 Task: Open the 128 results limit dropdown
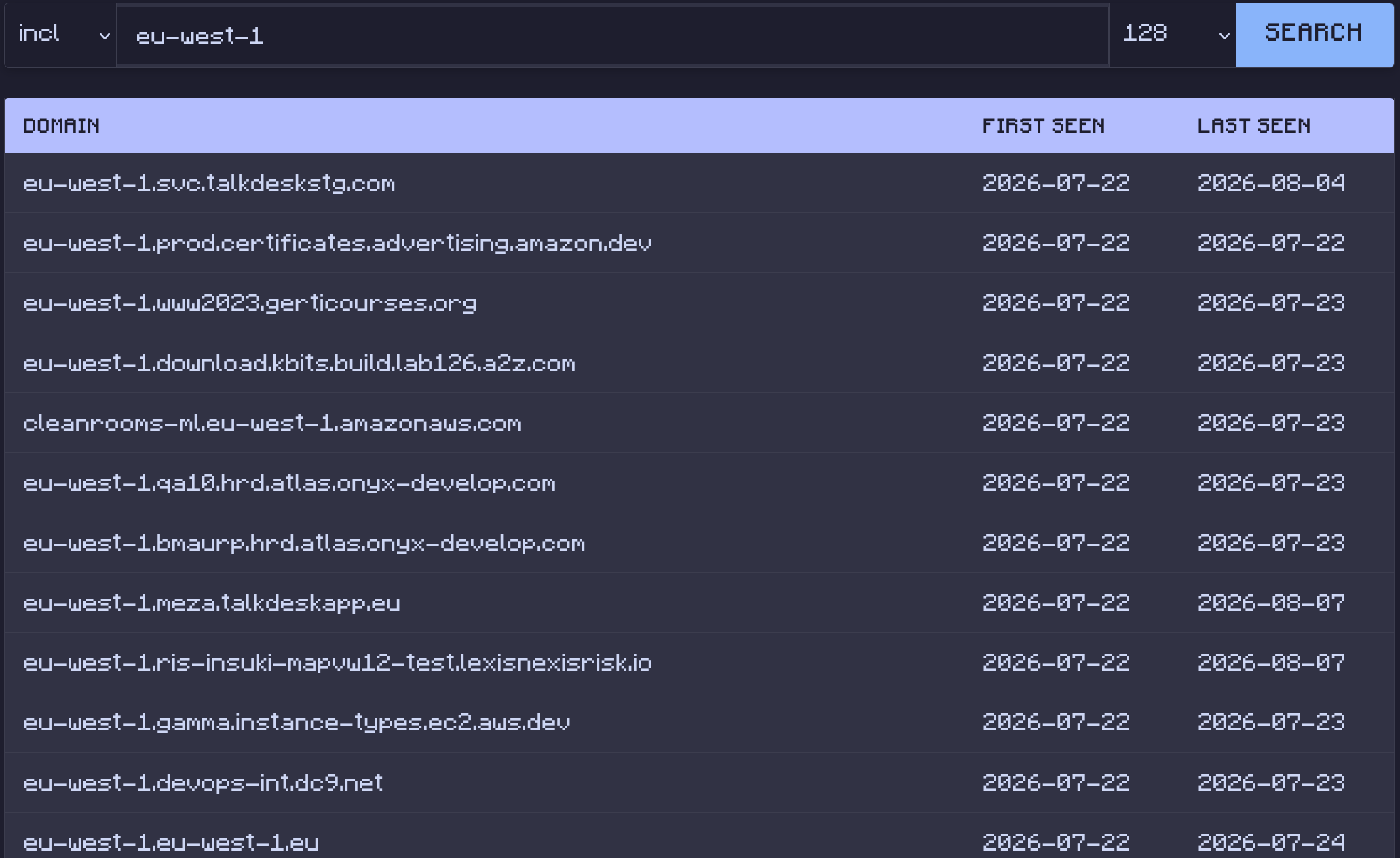[x=1173, y=35]
